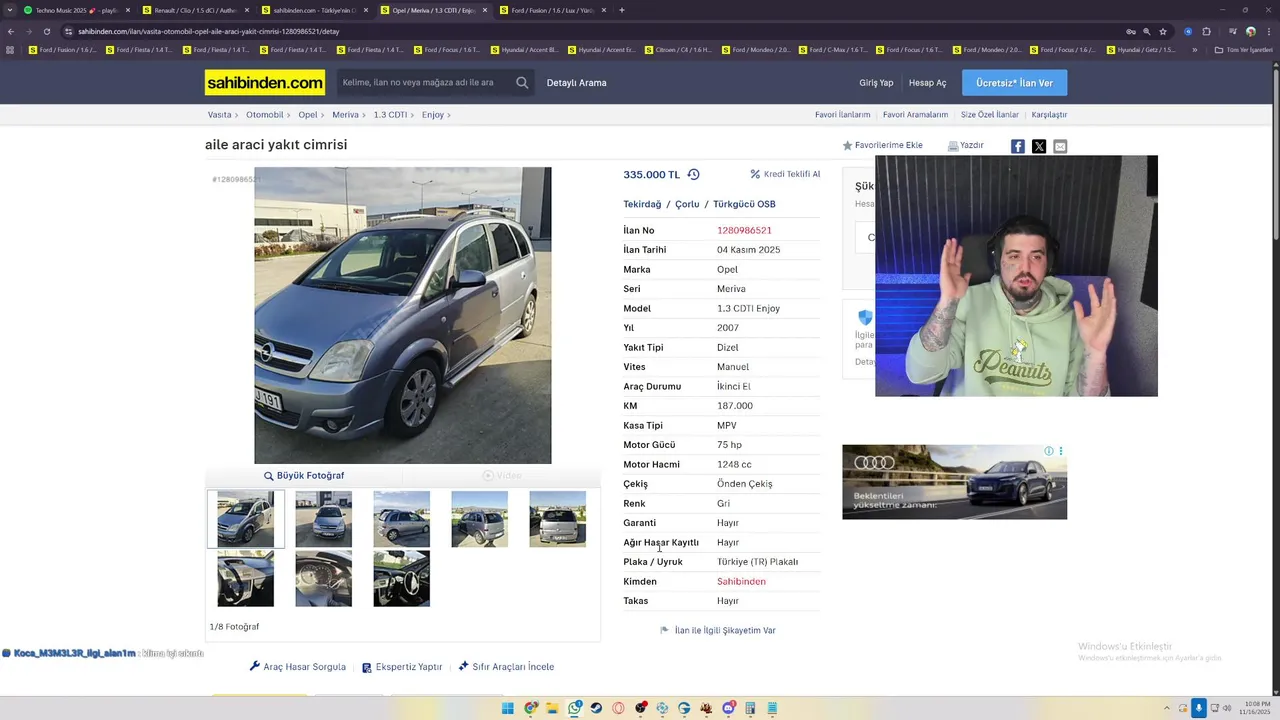Click the Audi advertisement banner
This screenshot has width=1280, height=720.
click(954, 482)
